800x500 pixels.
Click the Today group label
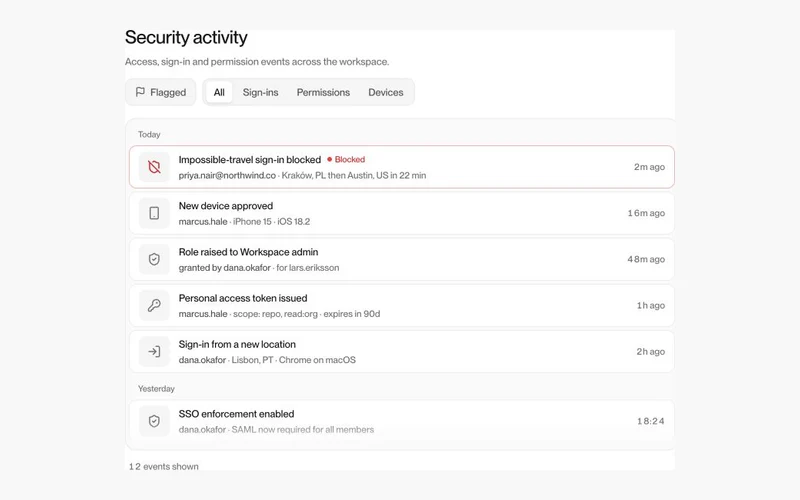(149, 135)
